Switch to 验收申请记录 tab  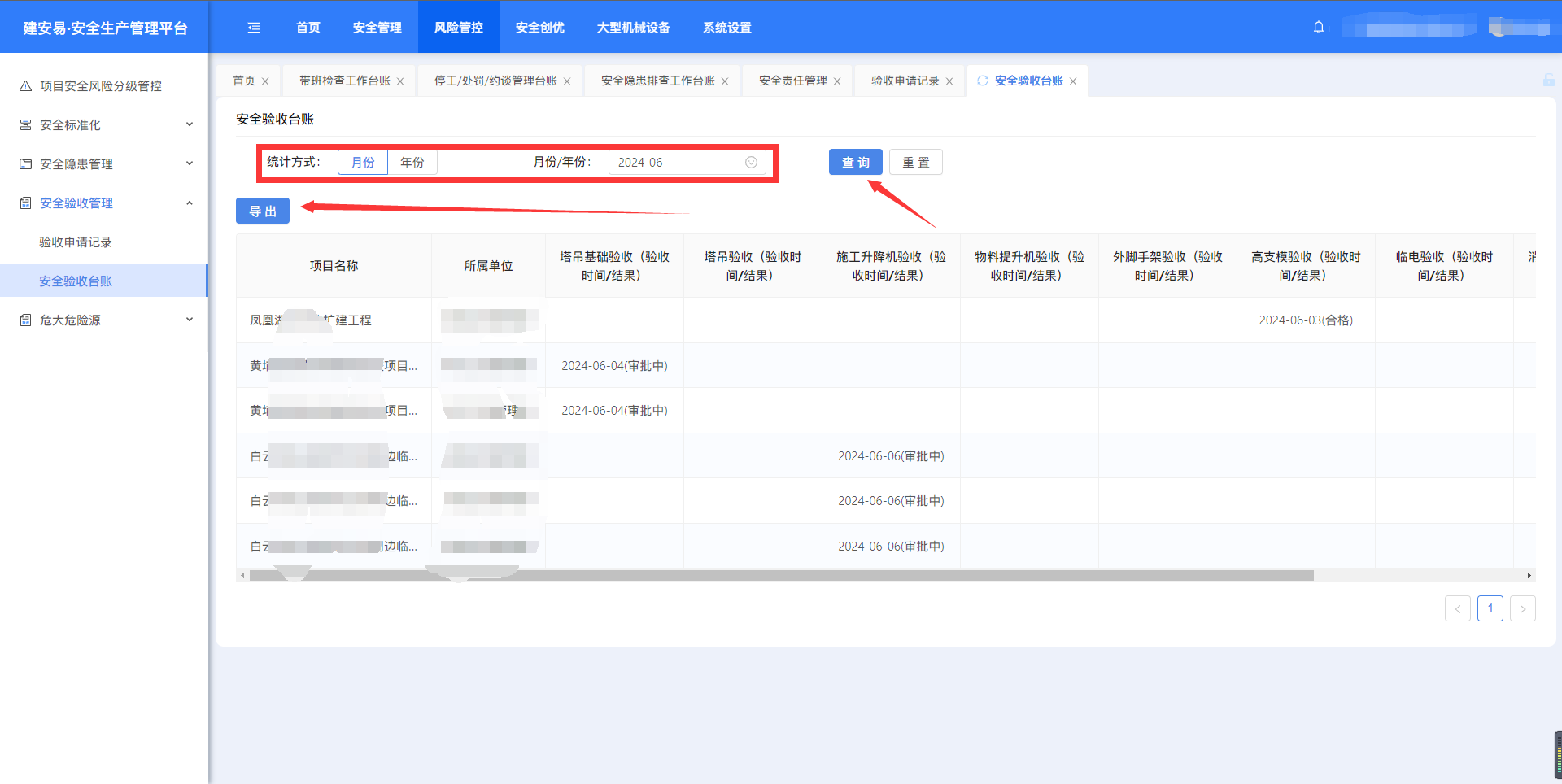905,81
